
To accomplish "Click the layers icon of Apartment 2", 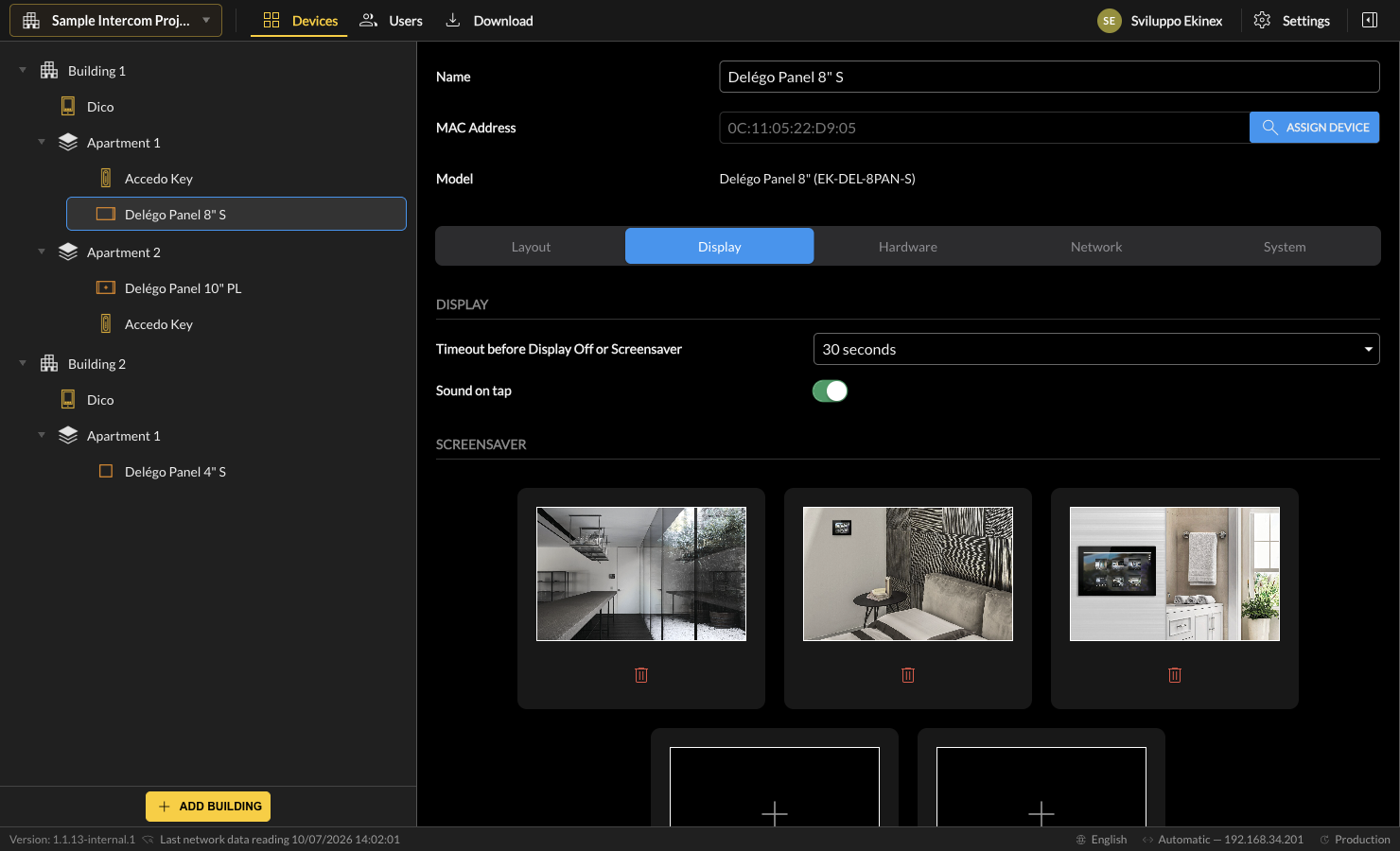I will [x=68, y=252].
